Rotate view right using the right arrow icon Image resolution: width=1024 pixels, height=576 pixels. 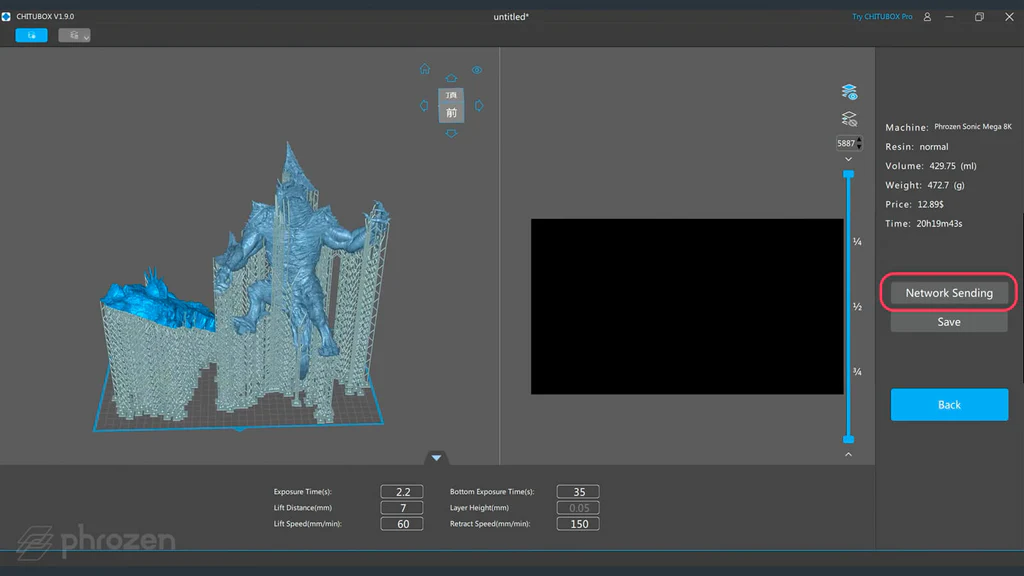pos(479,105)
